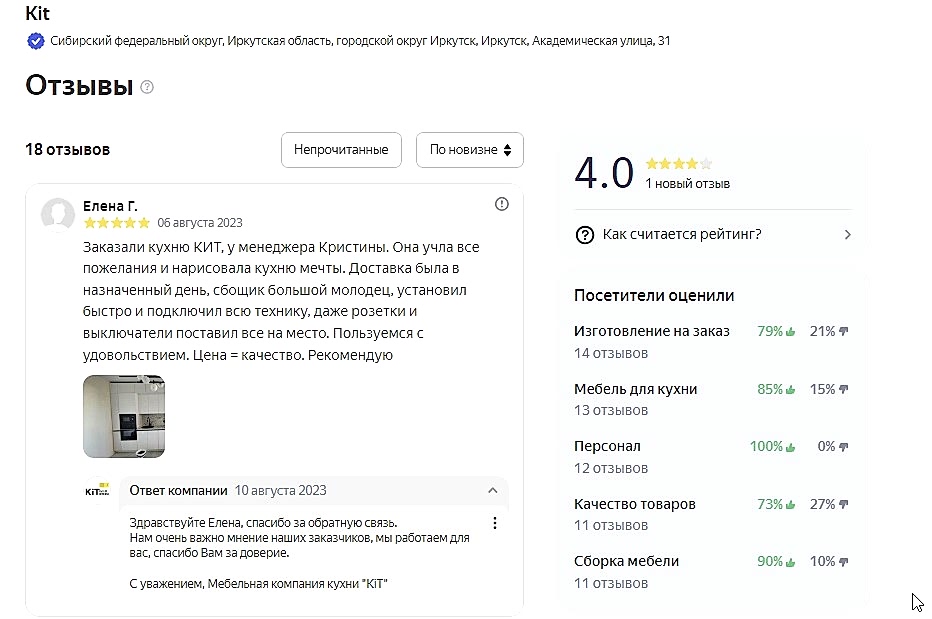
Task: Toggle the Непрочитанные reviews filter
Action: [341, 150]
